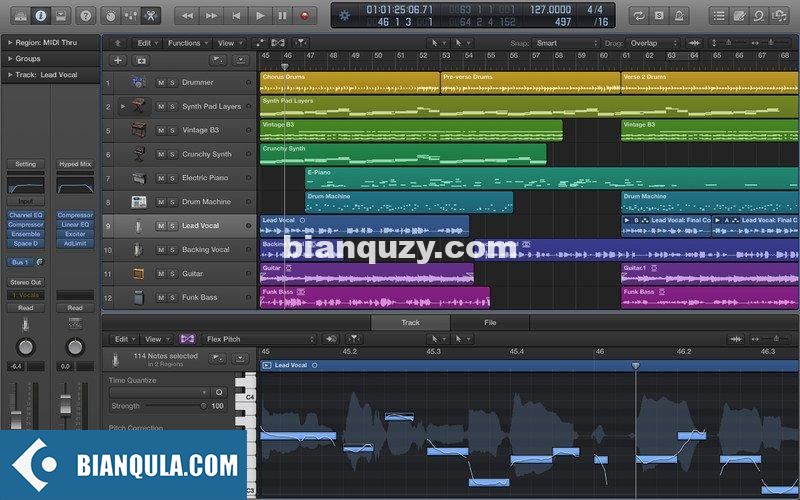Image resolution: width=800 pixels, height=500 pixels.
Task: Mute the Funk Bass track
Action: (x=161, y=297)
